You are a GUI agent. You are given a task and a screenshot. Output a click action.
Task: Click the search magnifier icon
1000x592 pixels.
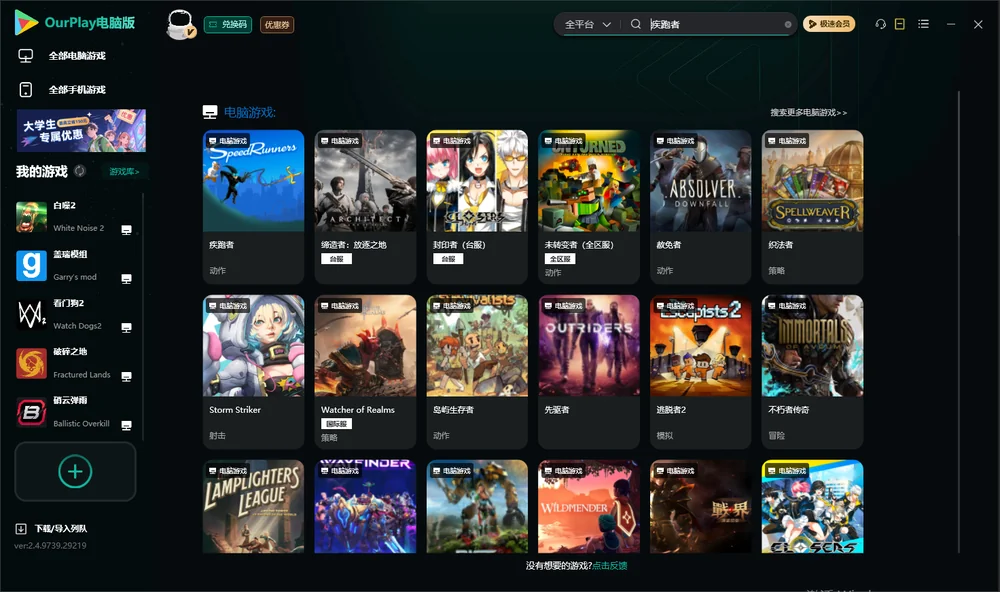[x=636, y=24]
